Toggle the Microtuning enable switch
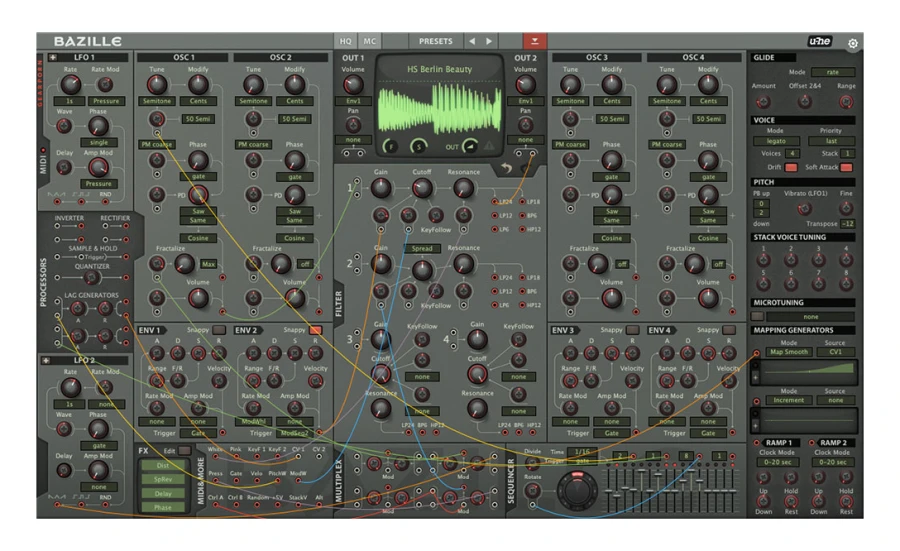The width and height of the screenshot is (900, 551). 758,316
